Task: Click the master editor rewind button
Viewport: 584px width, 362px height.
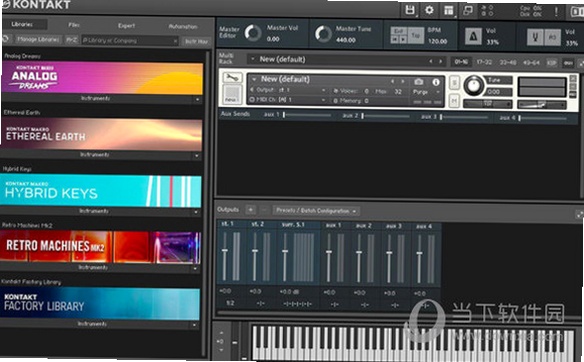Action: (395, 39)
